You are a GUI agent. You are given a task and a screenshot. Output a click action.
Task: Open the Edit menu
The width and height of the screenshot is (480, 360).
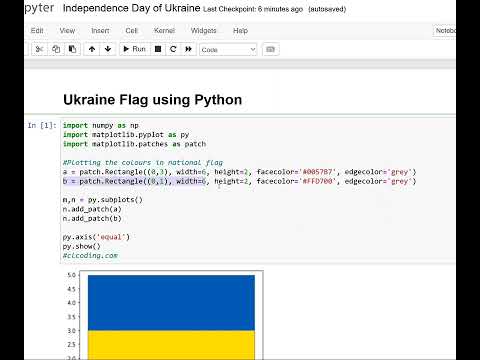point(37,31)
